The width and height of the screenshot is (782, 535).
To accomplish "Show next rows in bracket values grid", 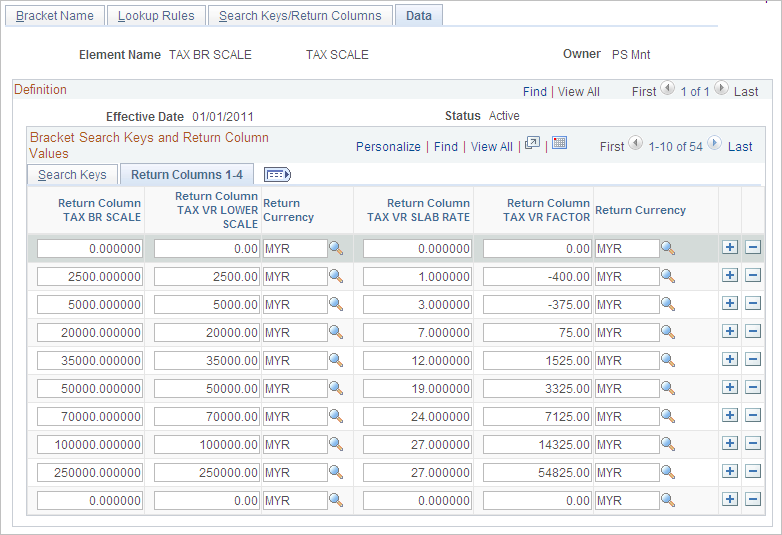I will [x=715, y=144].
